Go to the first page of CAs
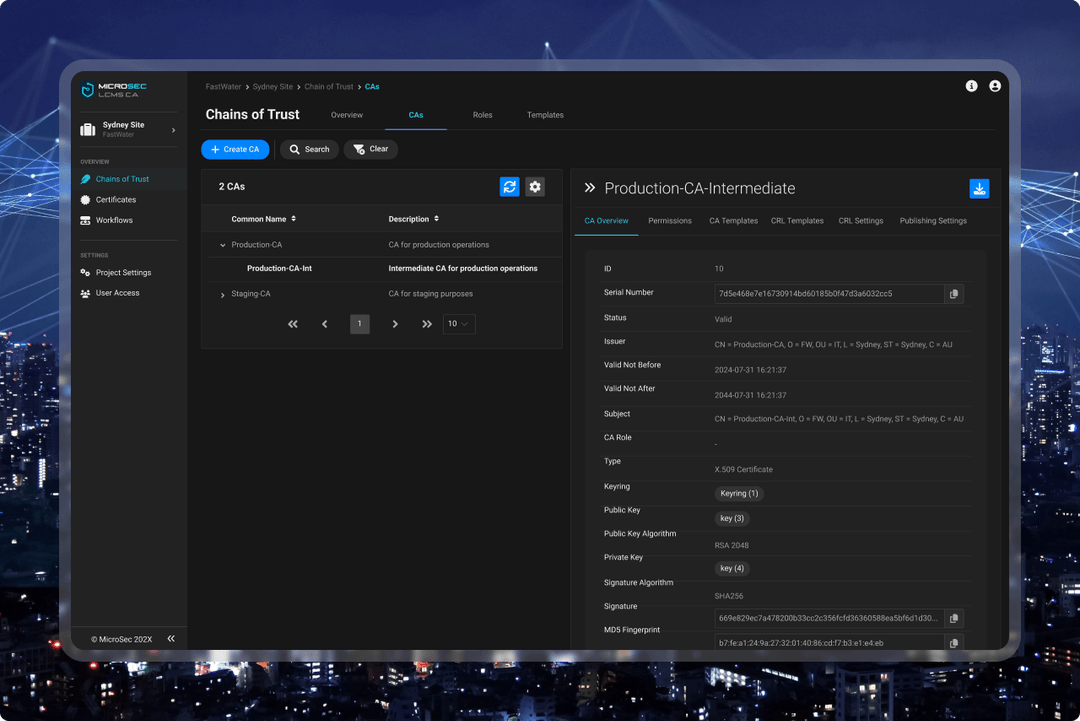The image size is (1080, 721). point(293,324)
